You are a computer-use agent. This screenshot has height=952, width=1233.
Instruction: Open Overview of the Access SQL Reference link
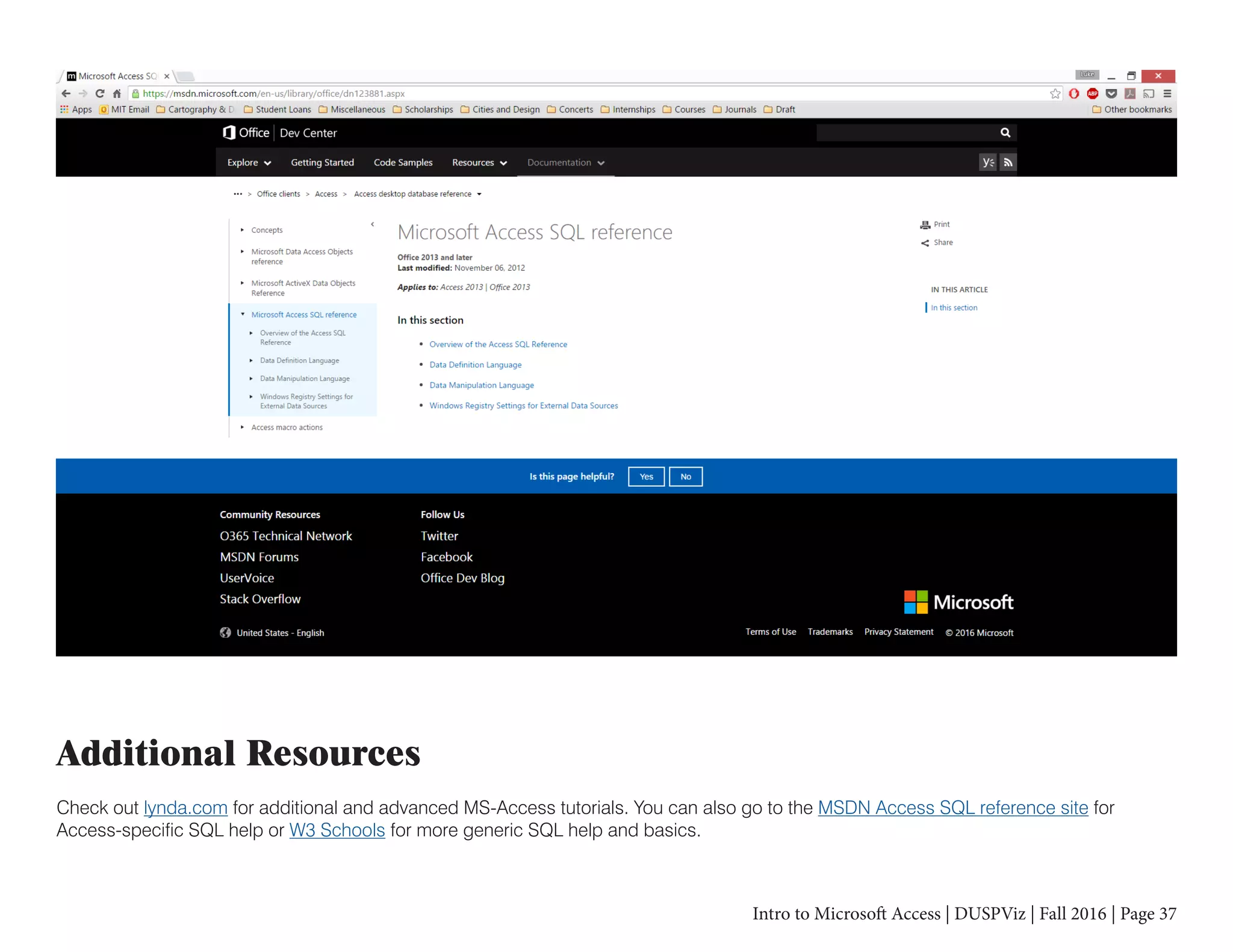[498, 344]
